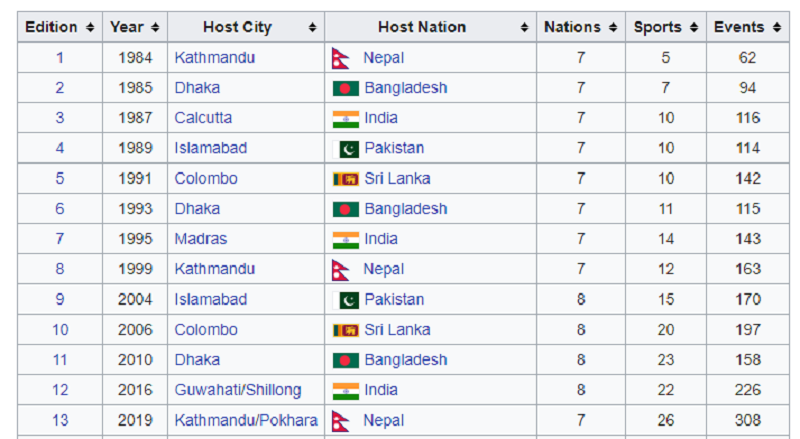Open the Kathmandu/Pokhara host city link

(246, 420)
